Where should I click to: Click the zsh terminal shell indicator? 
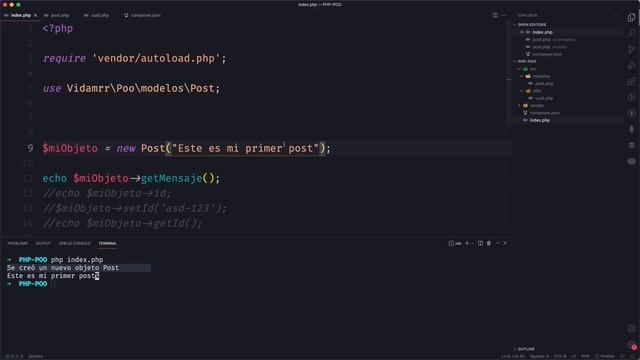coord(455,243)
